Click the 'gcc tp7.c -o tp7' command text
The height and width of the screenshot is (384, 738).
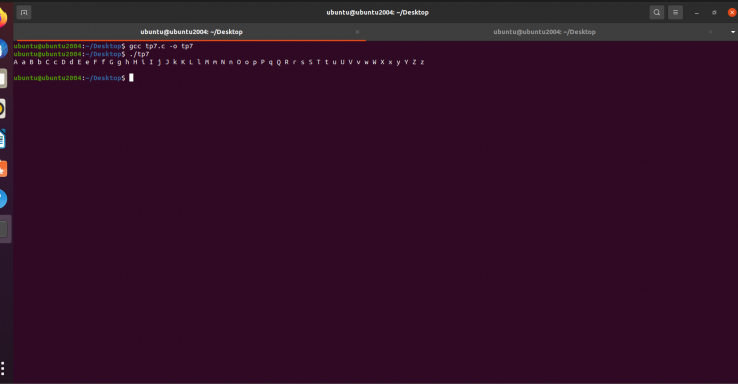click(x=161, y=46)
